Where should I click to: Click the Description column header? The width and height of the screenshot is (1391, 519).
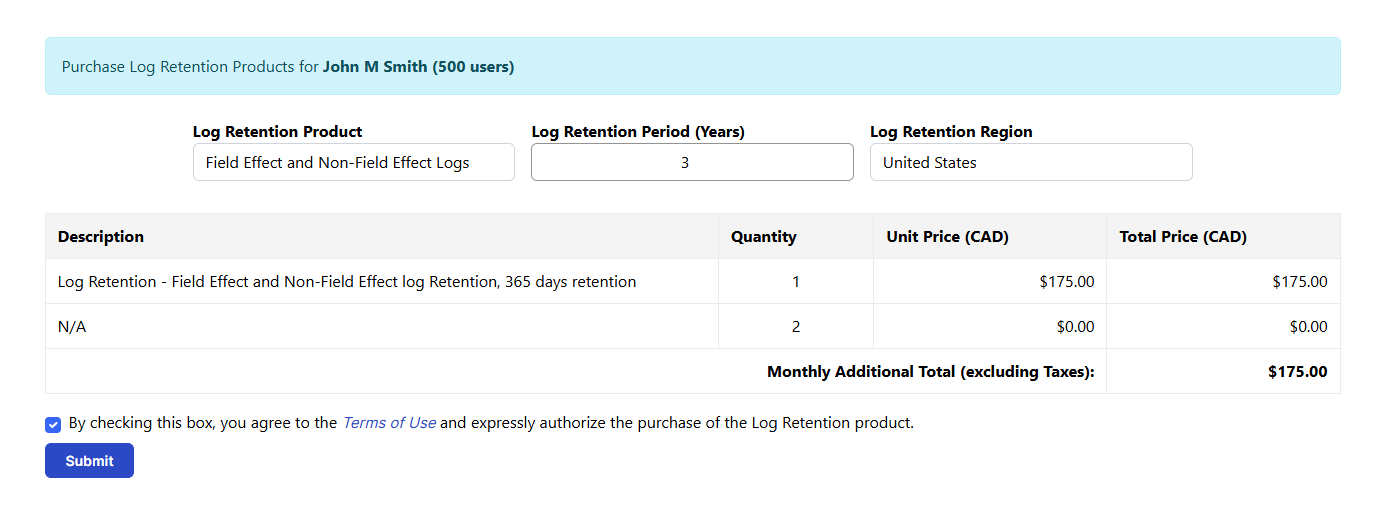click(101, 237)
